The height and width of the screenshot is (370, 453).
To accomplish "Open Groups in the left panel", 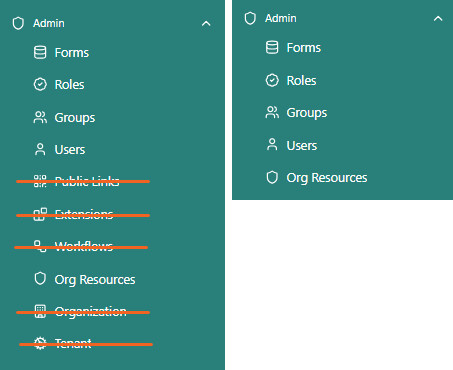I will coord(75,118).
